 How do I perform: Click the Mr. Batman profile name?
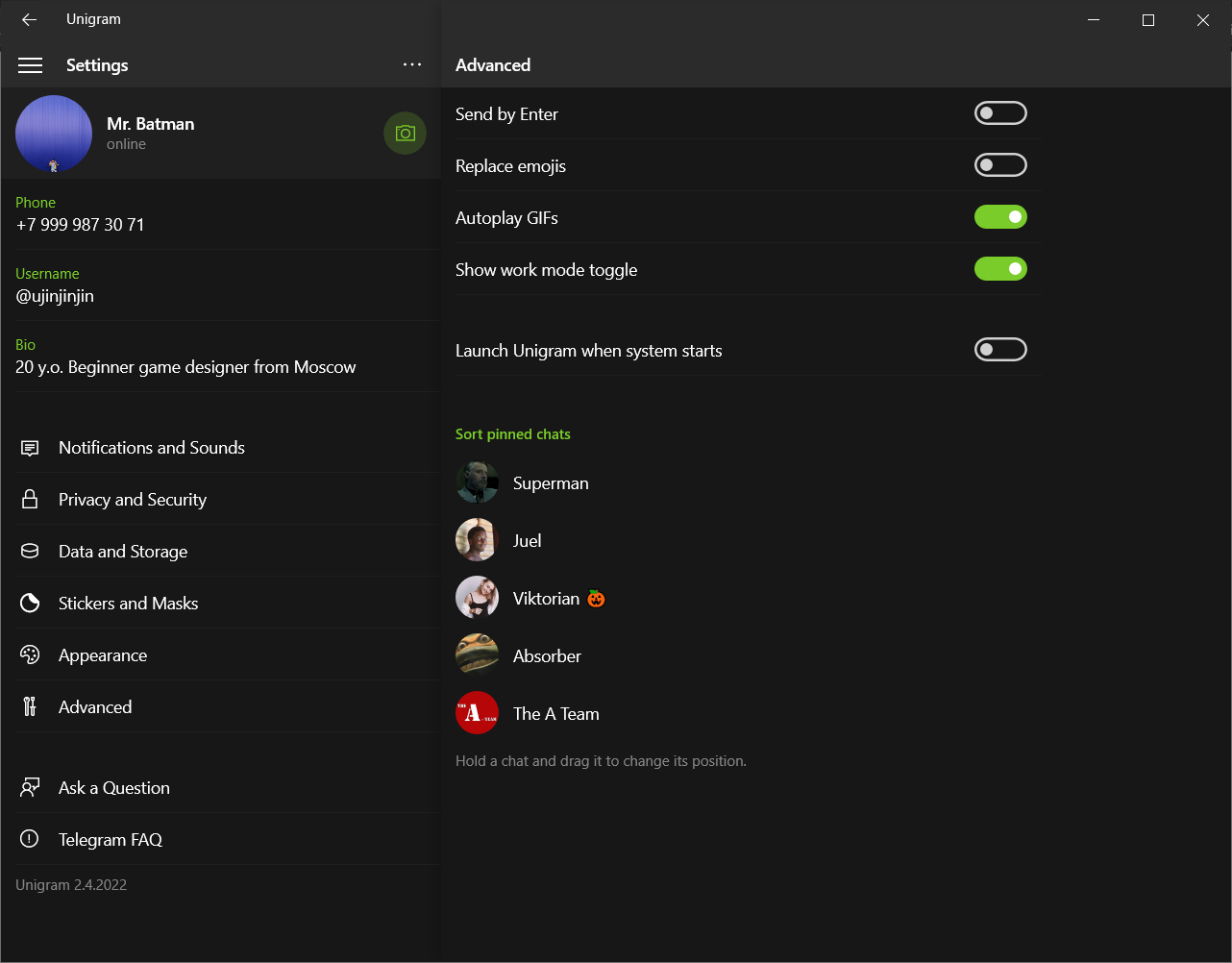151,124
